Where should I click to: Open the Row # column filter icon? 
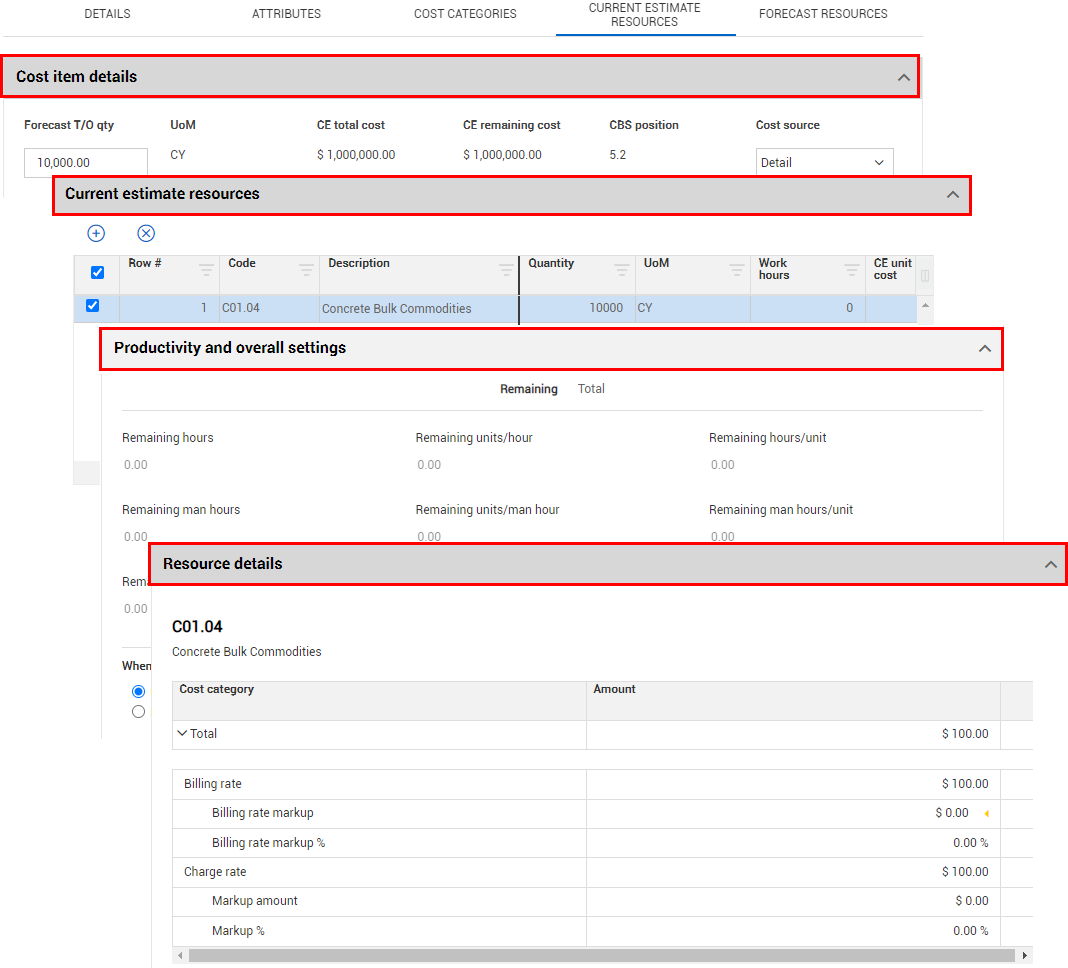206,270
